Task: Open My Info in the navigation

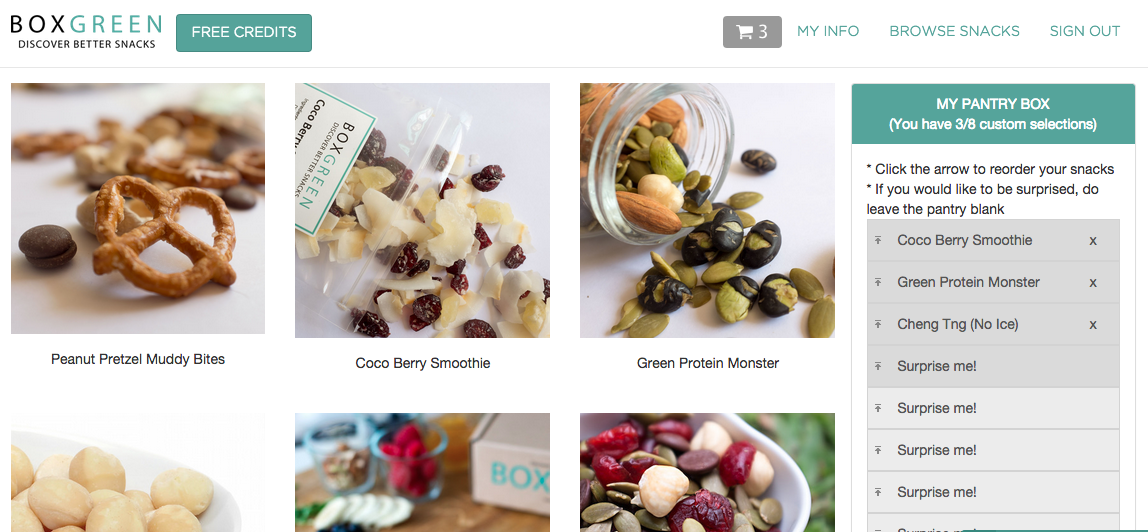Action: [828, 31]
